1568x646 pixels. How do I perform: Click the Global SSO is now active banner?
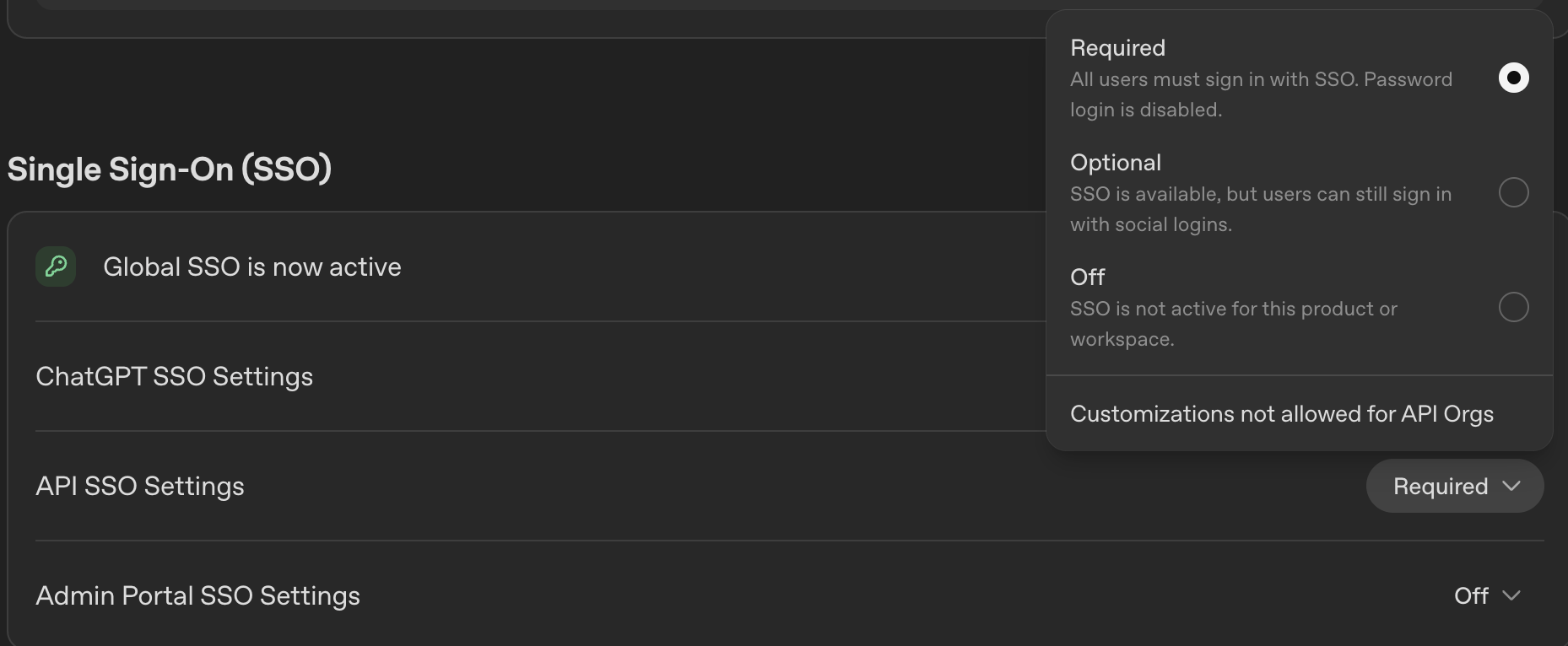(251, 266)
